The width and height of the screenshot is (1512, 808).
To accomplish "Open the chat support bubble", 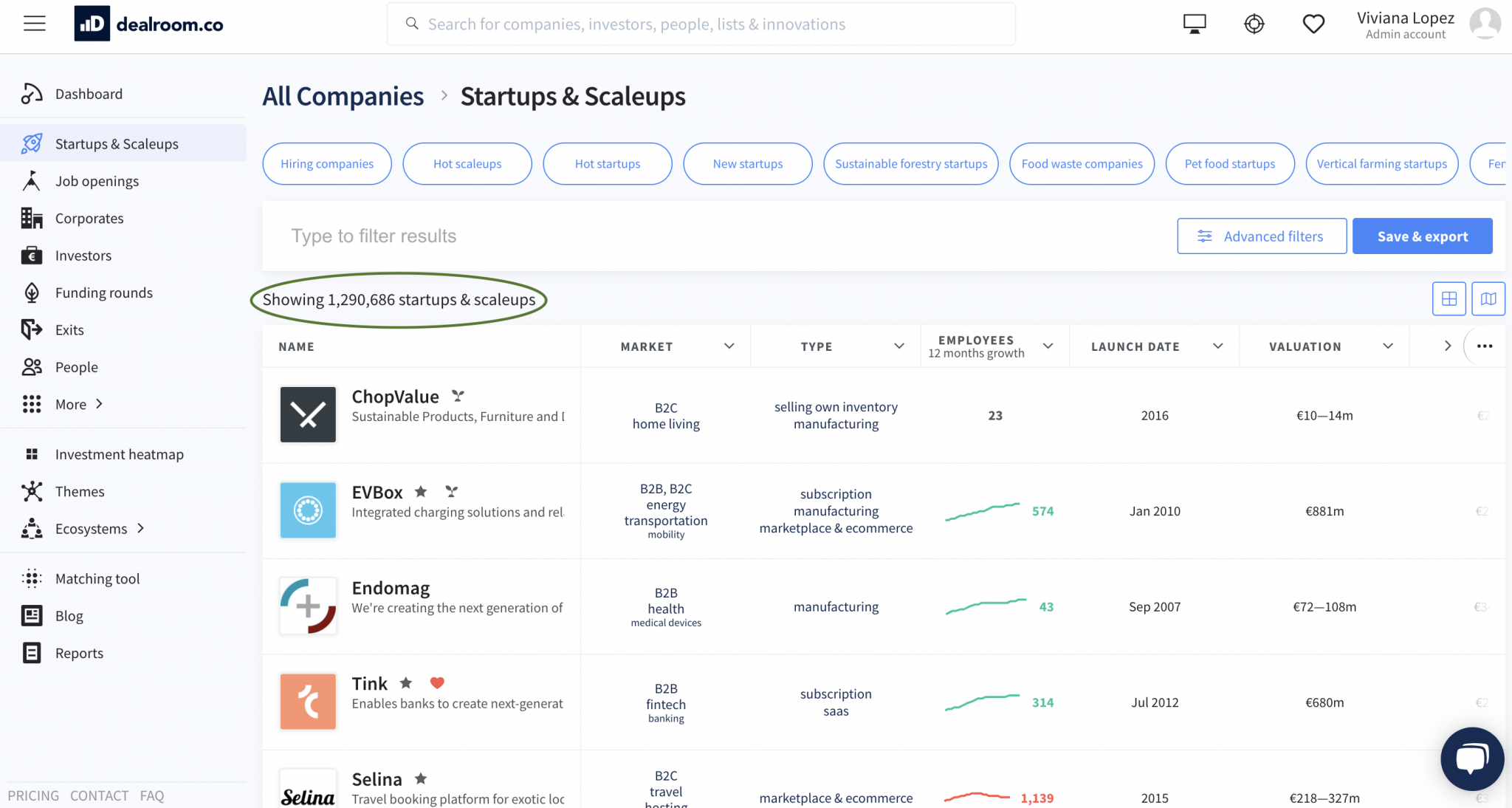I will coord(1471,759).
